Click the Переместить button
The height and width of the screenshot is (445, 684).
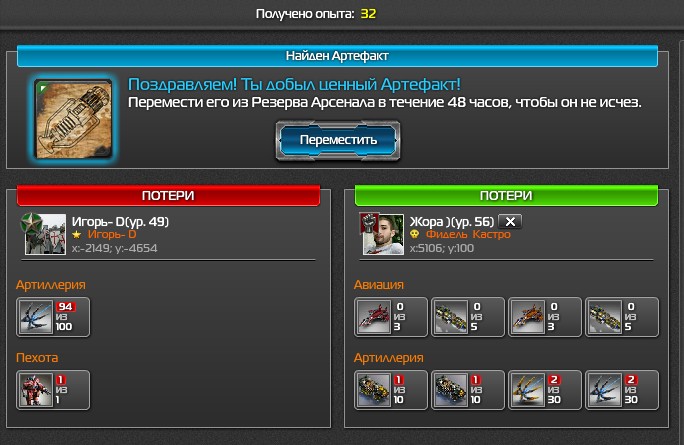pyautogui.click(x=338, y=140)
